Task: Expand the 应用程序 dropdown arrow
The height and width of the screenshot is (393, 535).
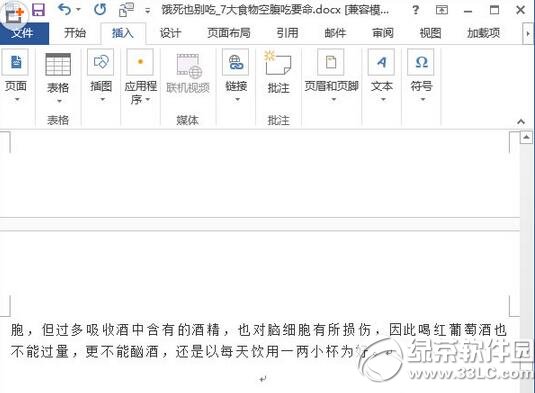Action: pos(148,99)
